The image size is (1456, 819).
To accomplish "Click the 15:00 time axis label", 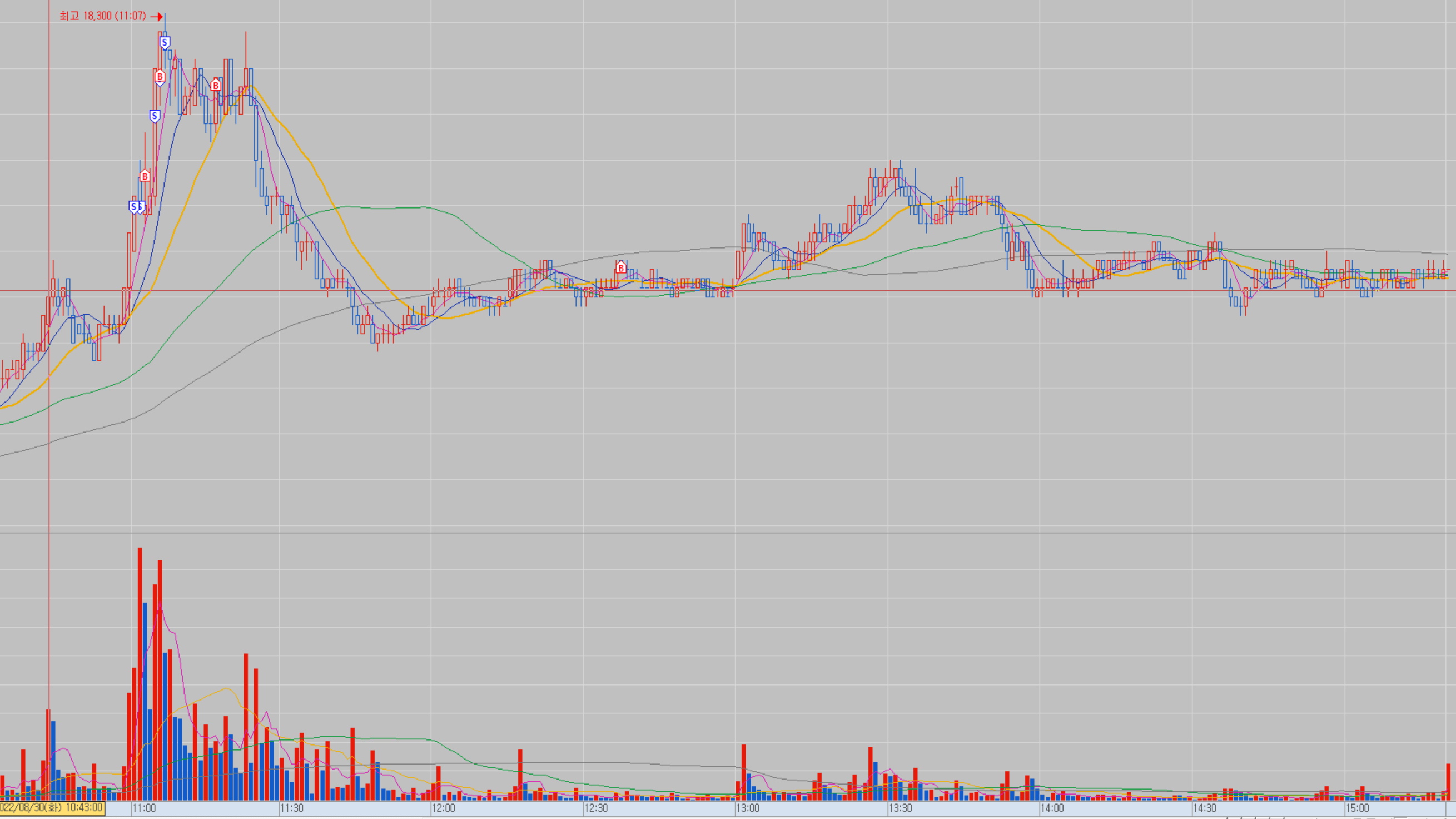I will [x=1357, y=808].
